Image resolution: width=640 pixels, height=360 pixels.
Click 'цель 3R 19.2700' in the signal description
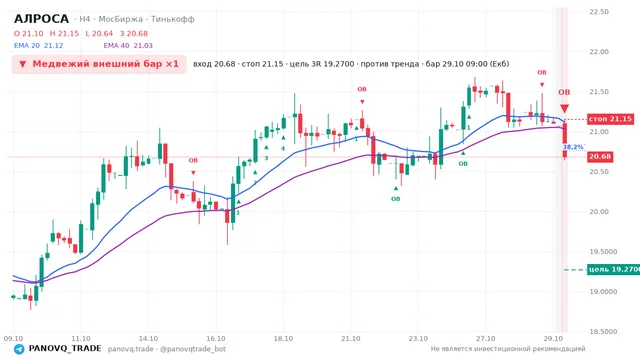pyautogui.click(x=322, y=64)
